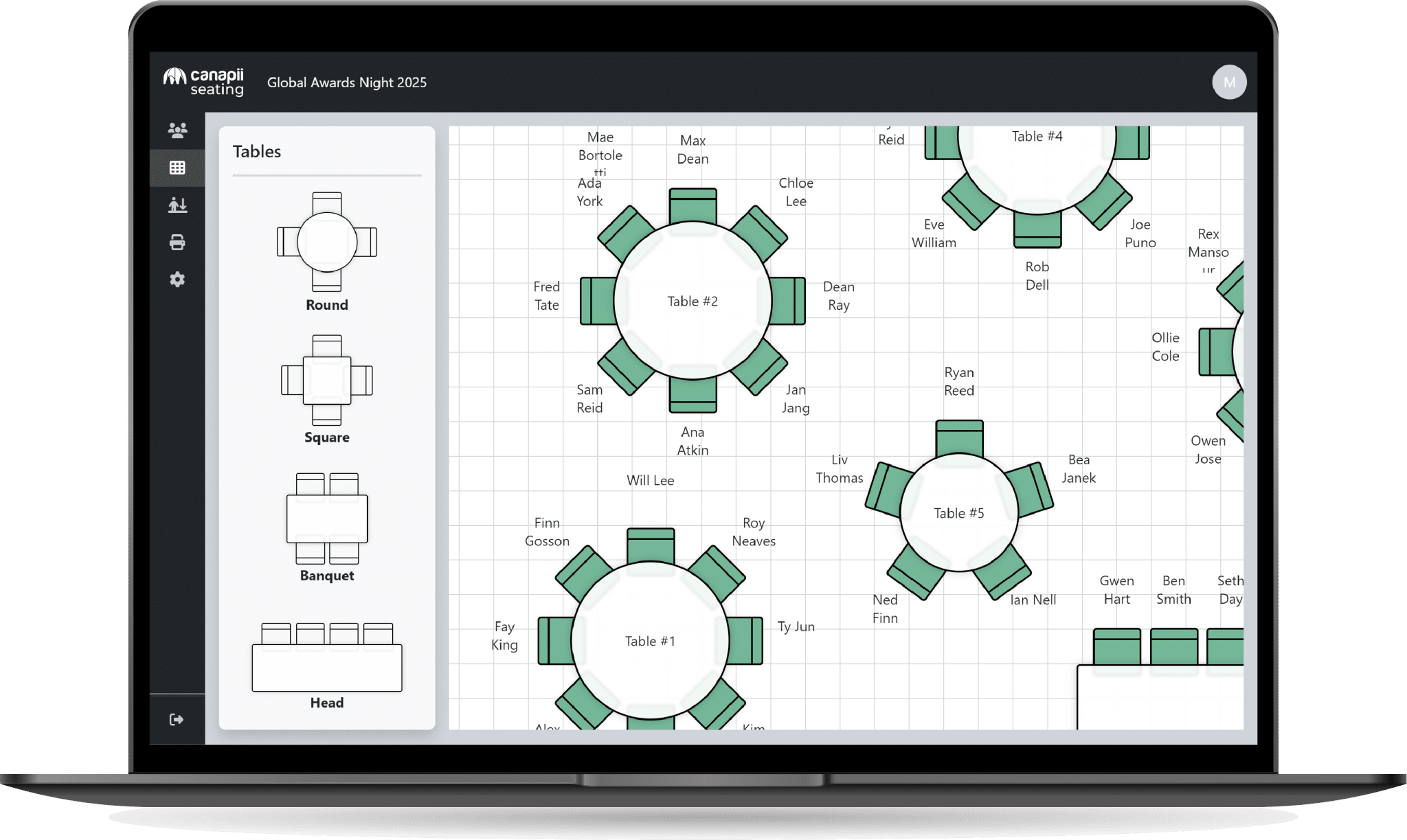The width and height of the screenshot is (1407, 840).
Task: Click Gwen Hart's chair at head table
Action: click(x=1116, y=647)
